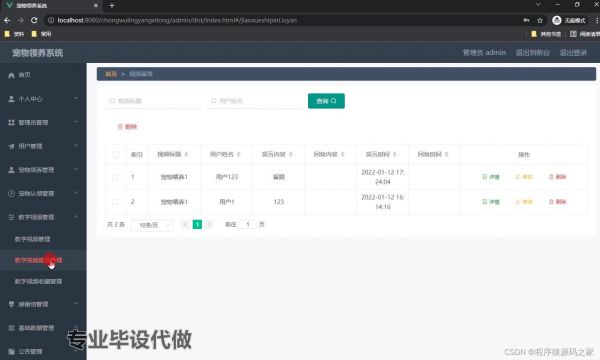The height and width of the screenshot is (360, 600).
Task: Check the checkbox for row 2
Action: [115, 202]
